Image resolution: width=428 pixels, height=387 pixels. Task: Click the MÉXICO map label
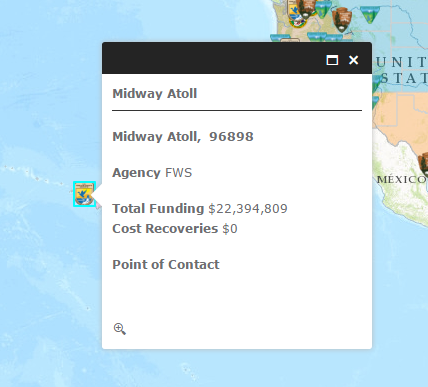402,179
